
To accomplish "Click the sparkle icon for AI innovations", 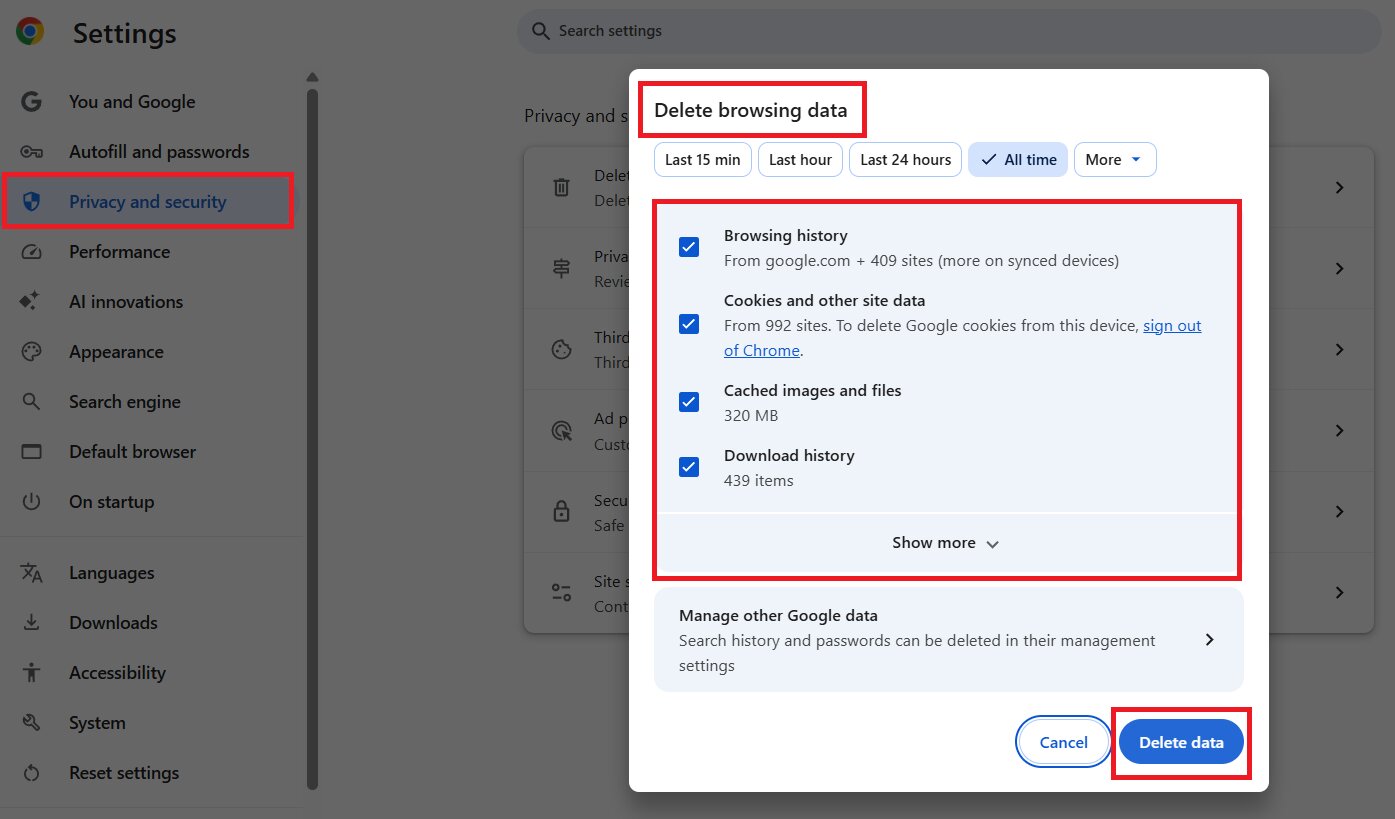I will click(x=30, y=302).
